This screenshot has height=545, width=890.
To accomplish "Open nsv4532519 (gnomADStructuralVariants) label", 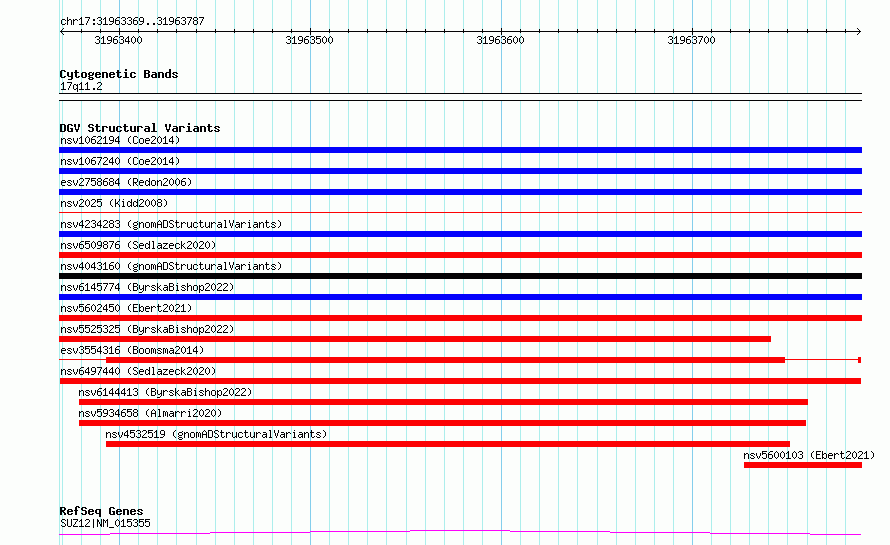I will pyautogui.click(x=216, y=434).
